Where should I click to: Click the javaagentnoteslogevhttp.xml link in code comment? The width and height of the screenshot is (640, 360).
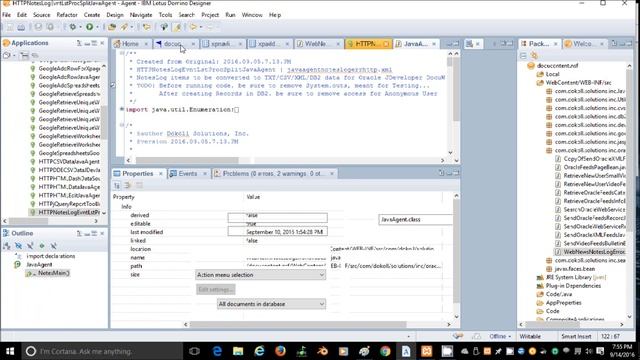coord(339,70)
